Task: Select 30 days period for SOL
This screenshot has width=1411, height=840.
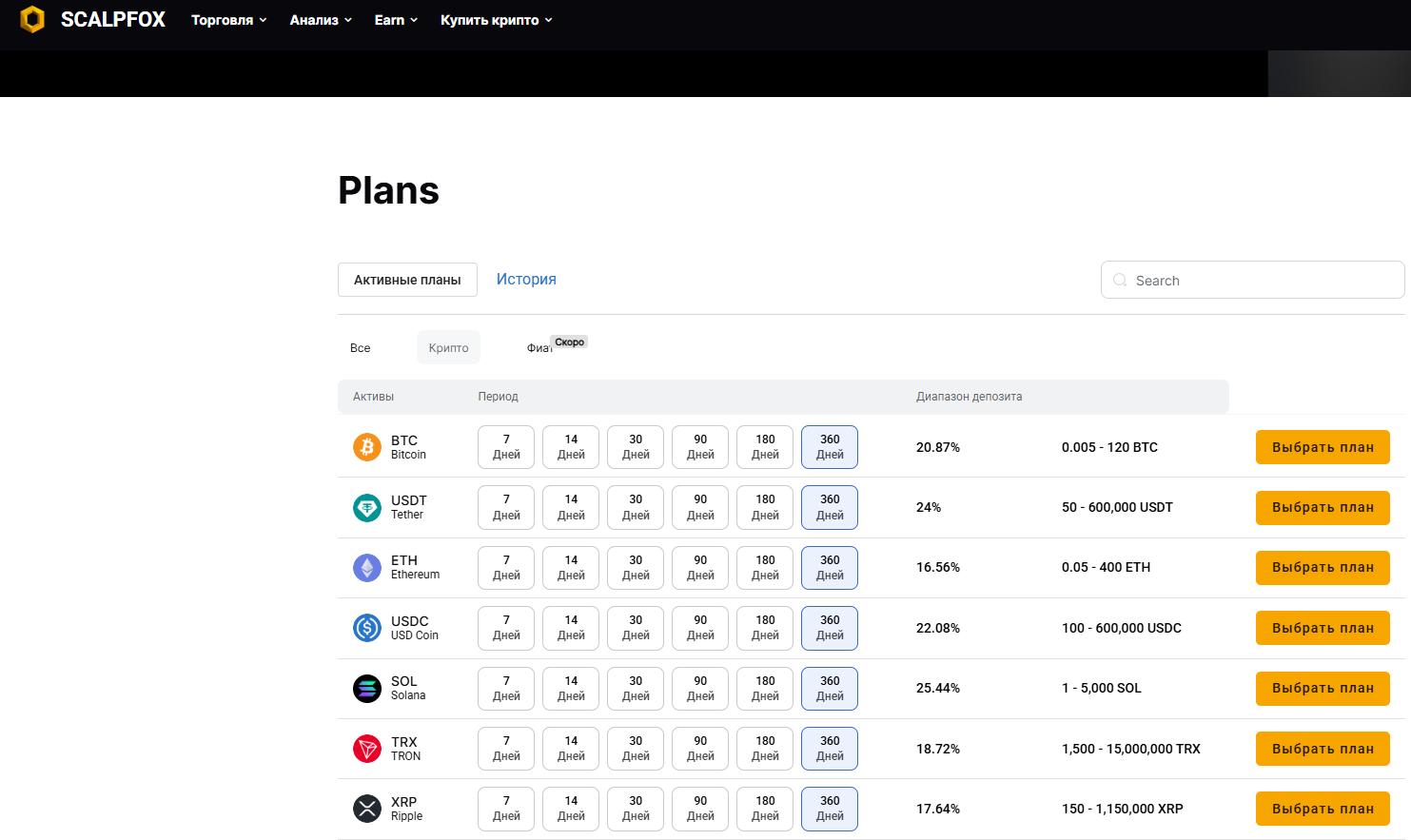Action: (636, 688)
